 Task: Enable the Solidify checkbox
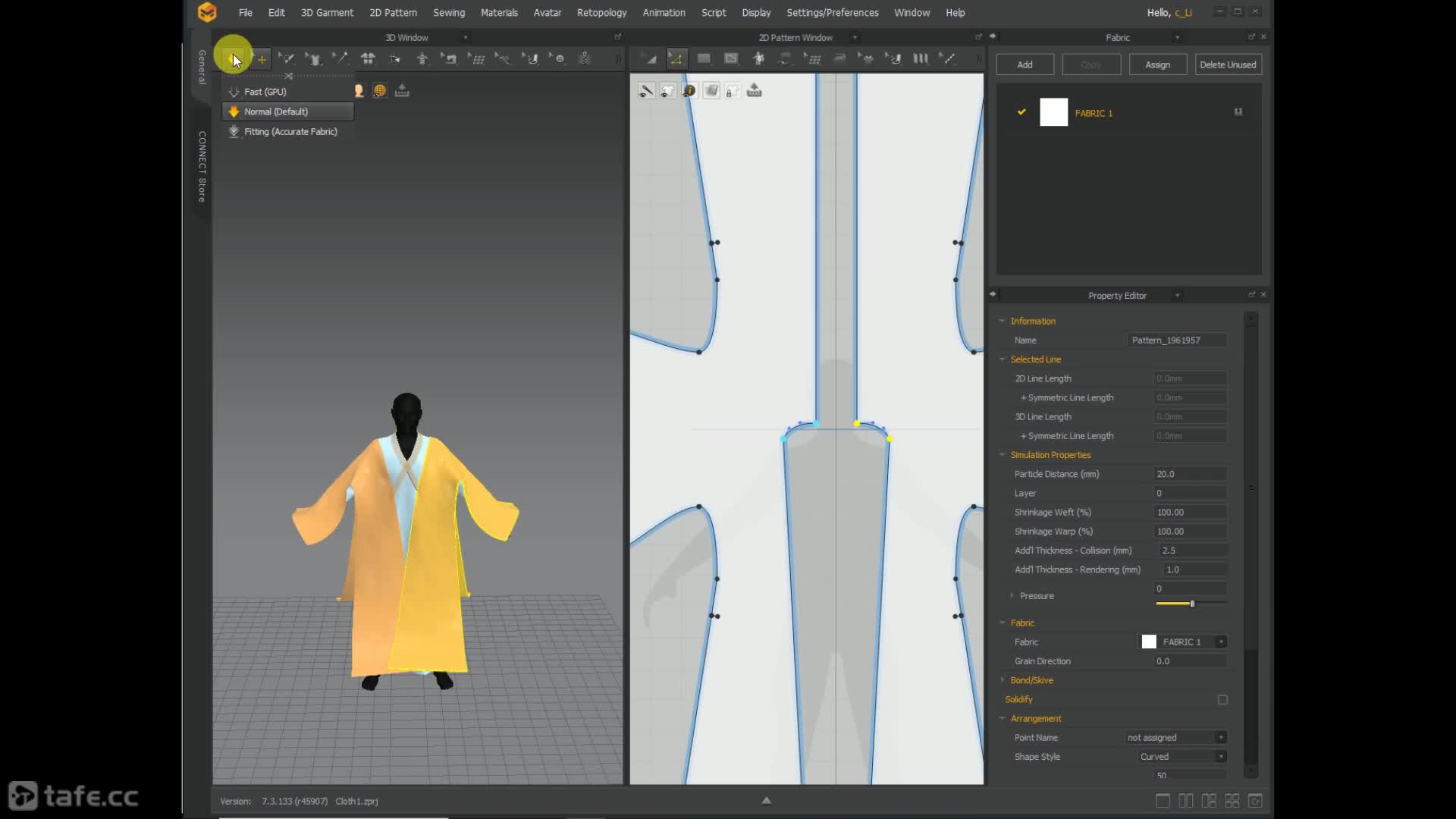tap(1222, 700)
